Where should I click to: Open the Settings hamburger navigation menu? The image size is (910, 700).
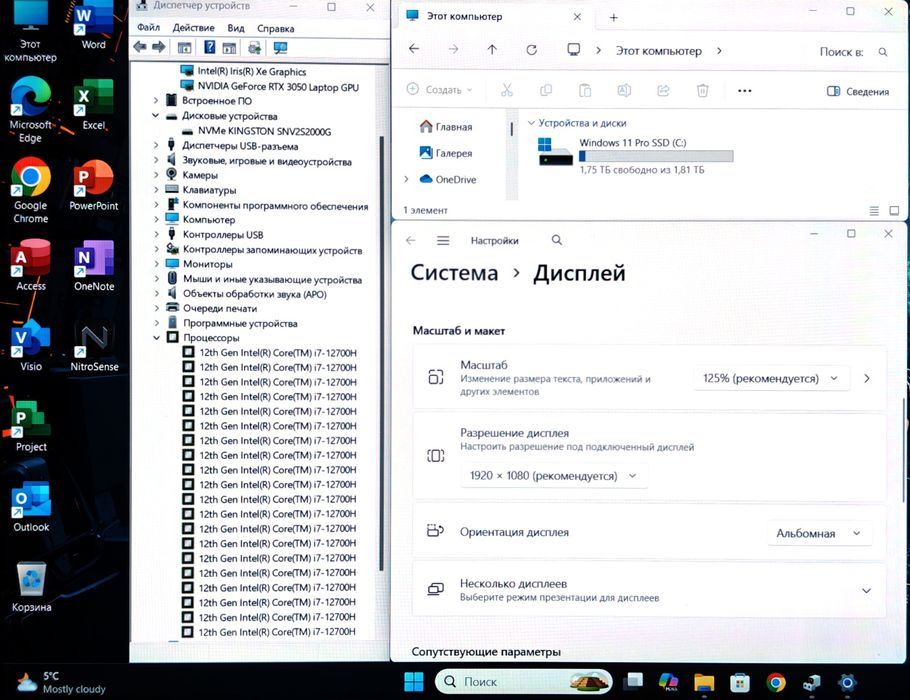click(x=443, y=240)
